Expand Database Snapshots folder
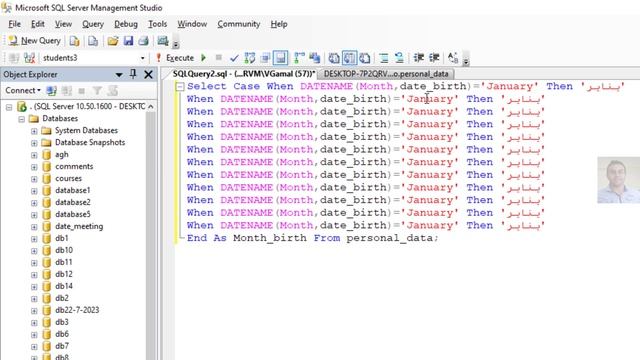Viewport: 640px width, 360px height. click(x=34, y=143)
